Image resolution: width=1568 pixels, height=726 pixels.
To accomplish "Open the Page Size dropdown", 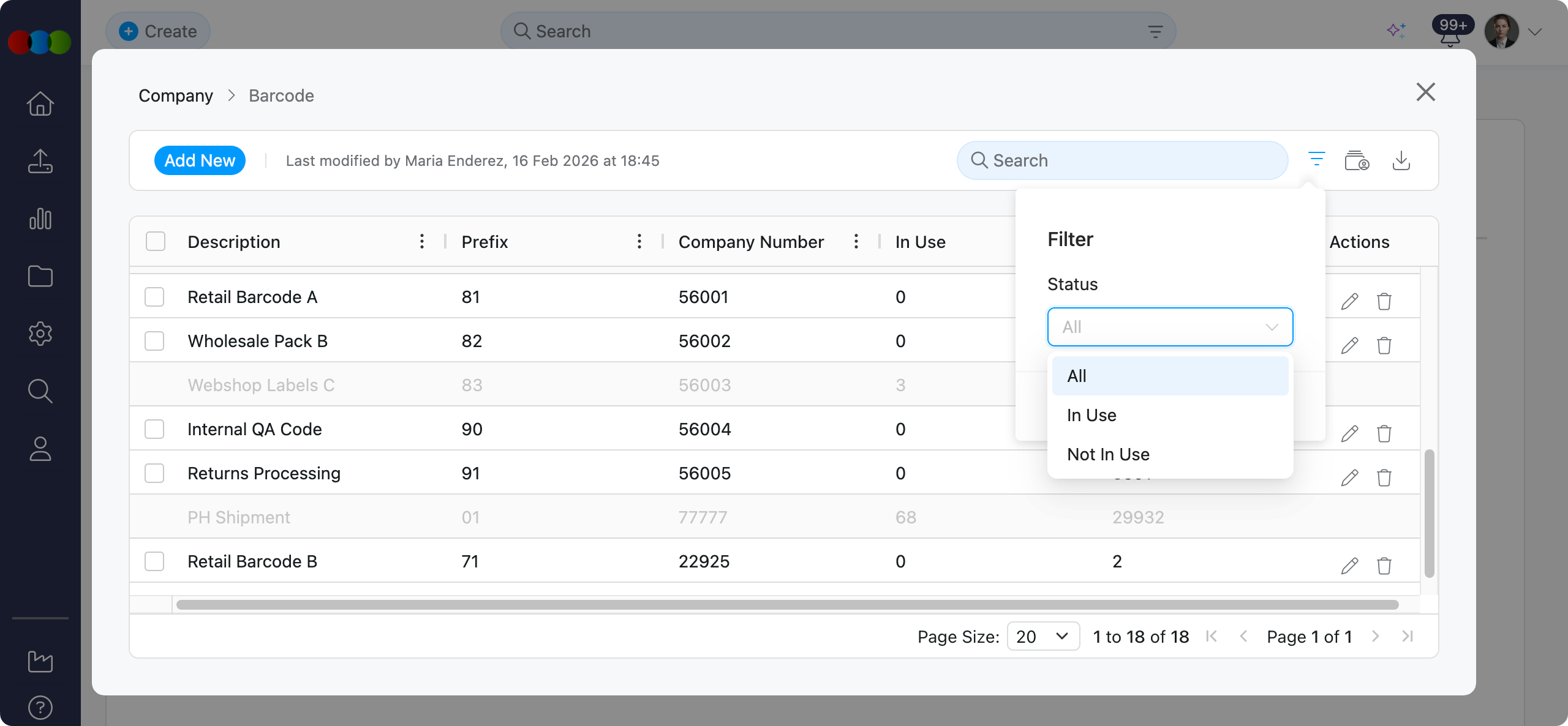I will tap(1042, 637).
